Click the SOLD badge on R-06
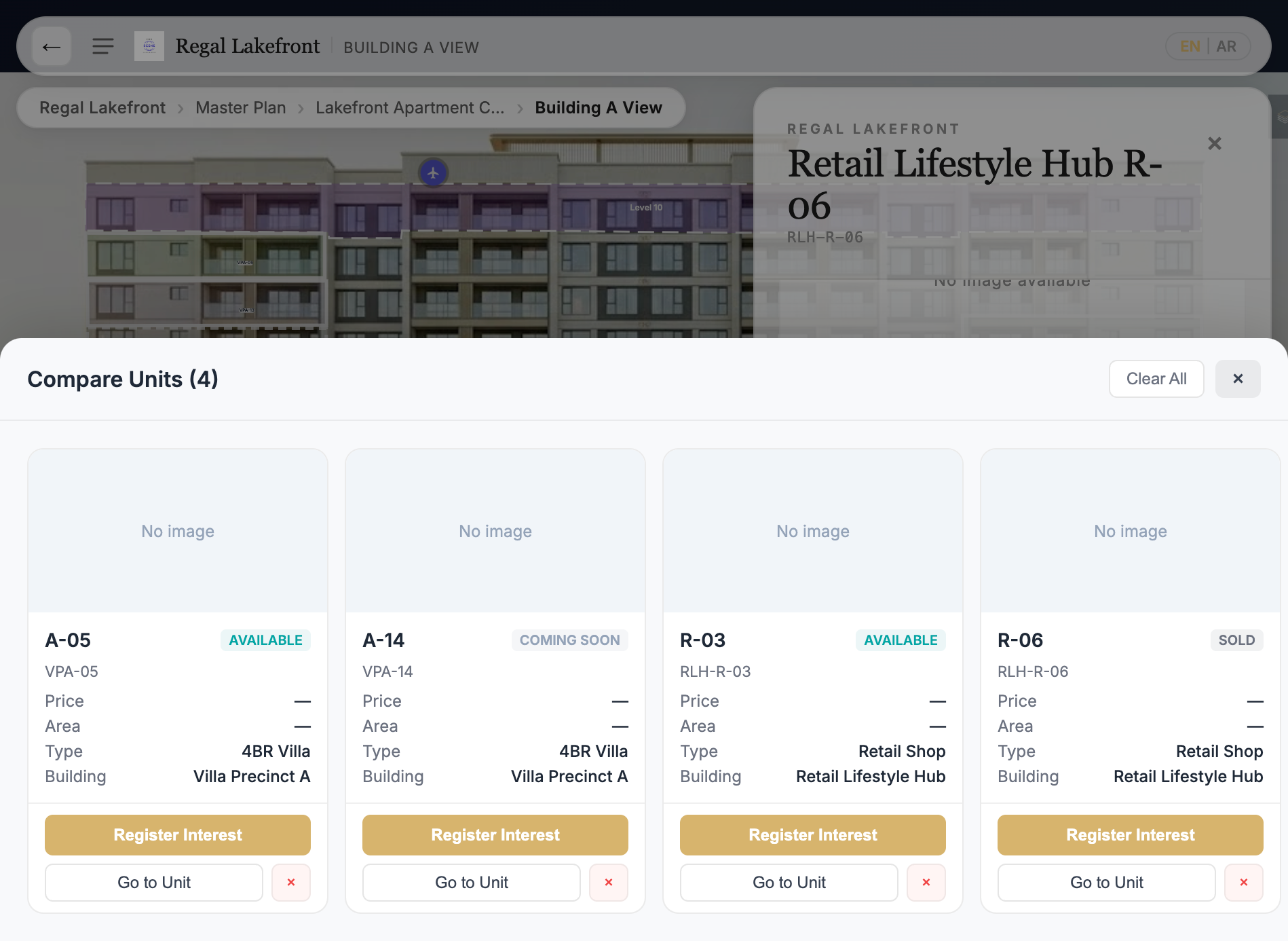The image size is (1288, 941). pyautogui.click(x=1236, y=640)
